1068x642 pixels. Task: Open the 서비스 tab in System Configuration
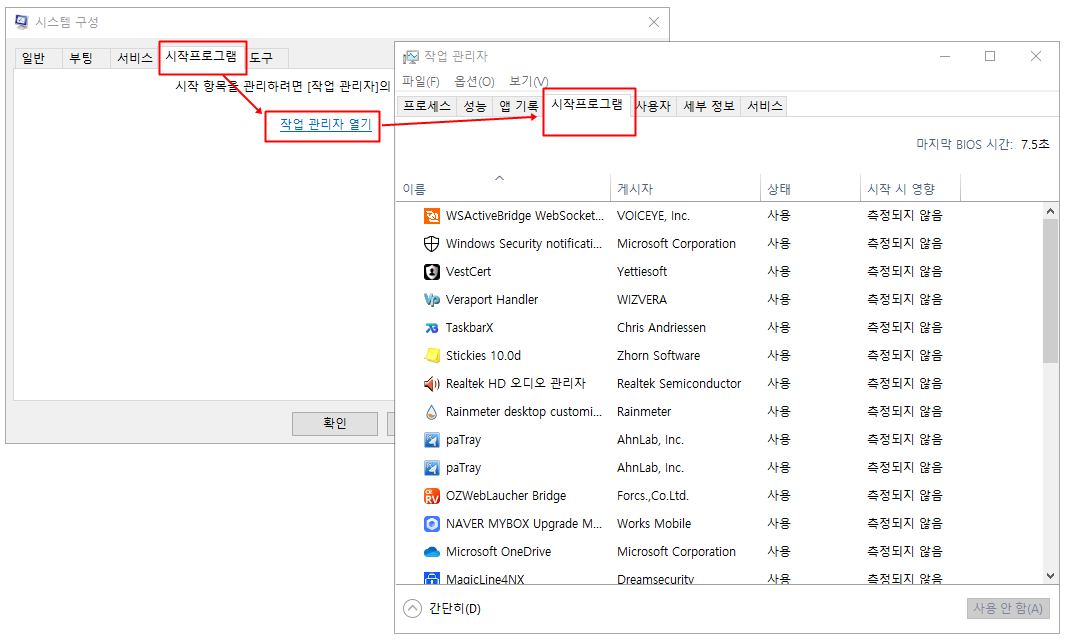(134, 59)
